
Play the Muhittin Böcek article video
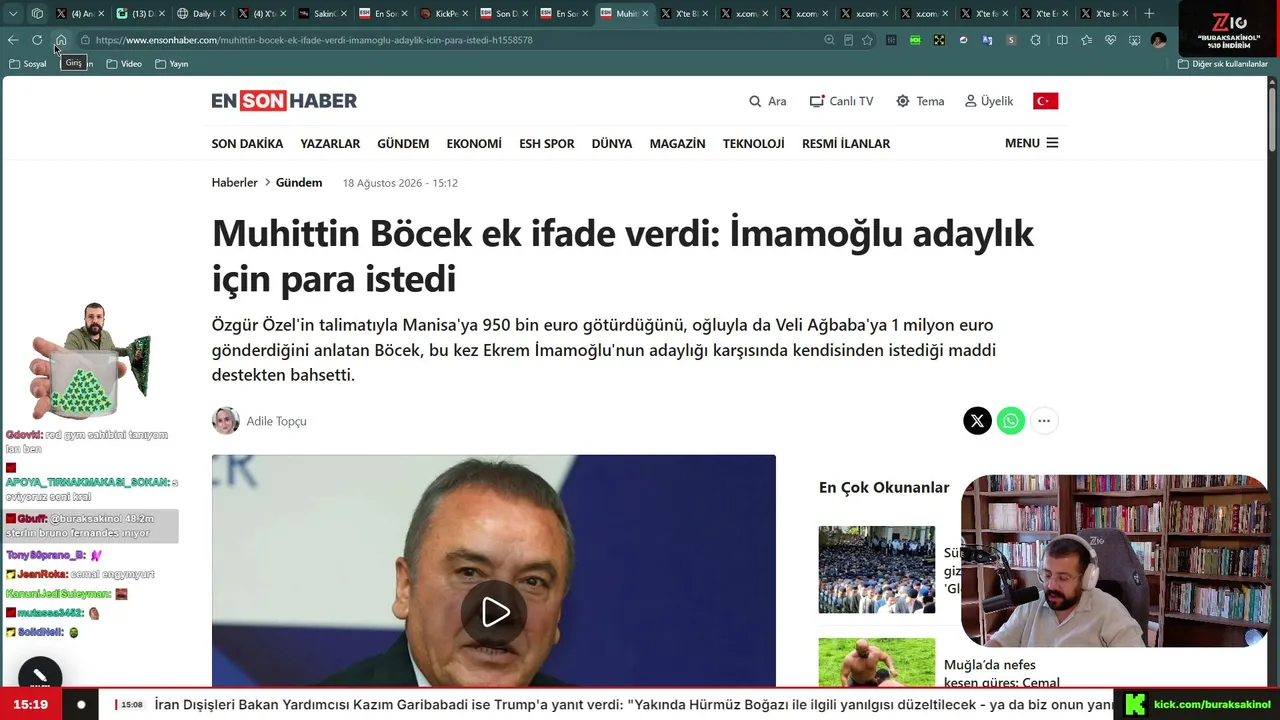[x=494, y=612]
